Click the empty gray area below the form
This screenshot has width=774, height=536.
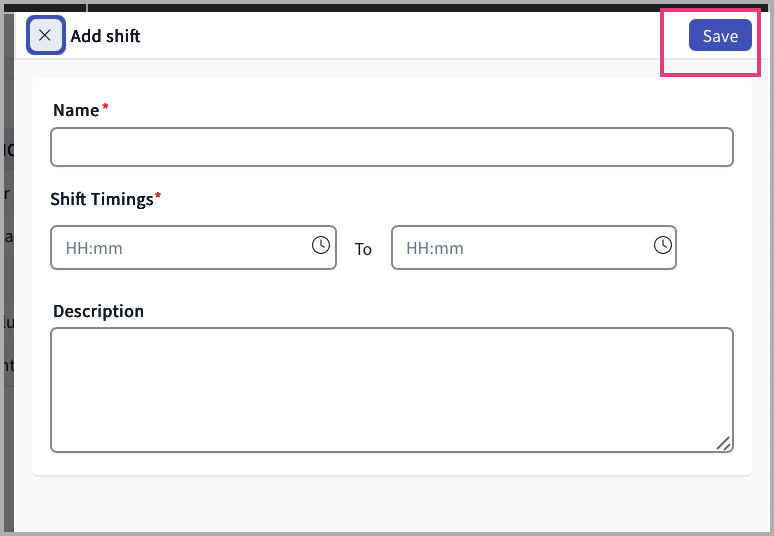(x=391, y=503)
